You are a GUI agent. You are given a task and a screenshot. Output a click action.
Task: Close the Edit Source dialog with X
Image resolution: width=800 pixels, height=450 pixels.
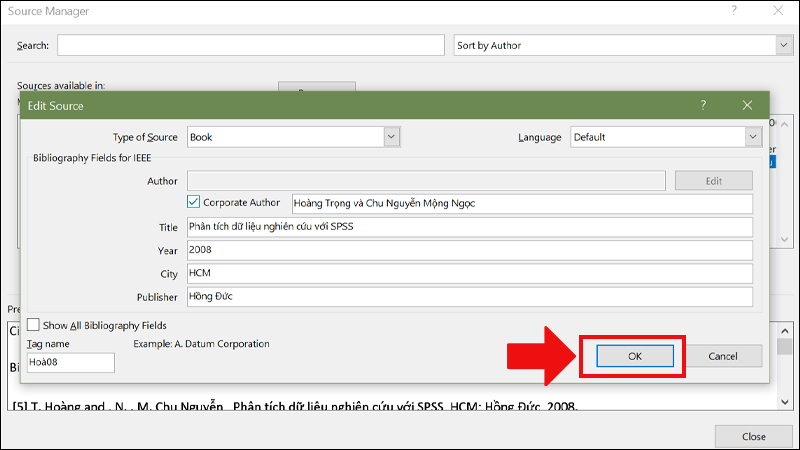(x=747, y=105)
